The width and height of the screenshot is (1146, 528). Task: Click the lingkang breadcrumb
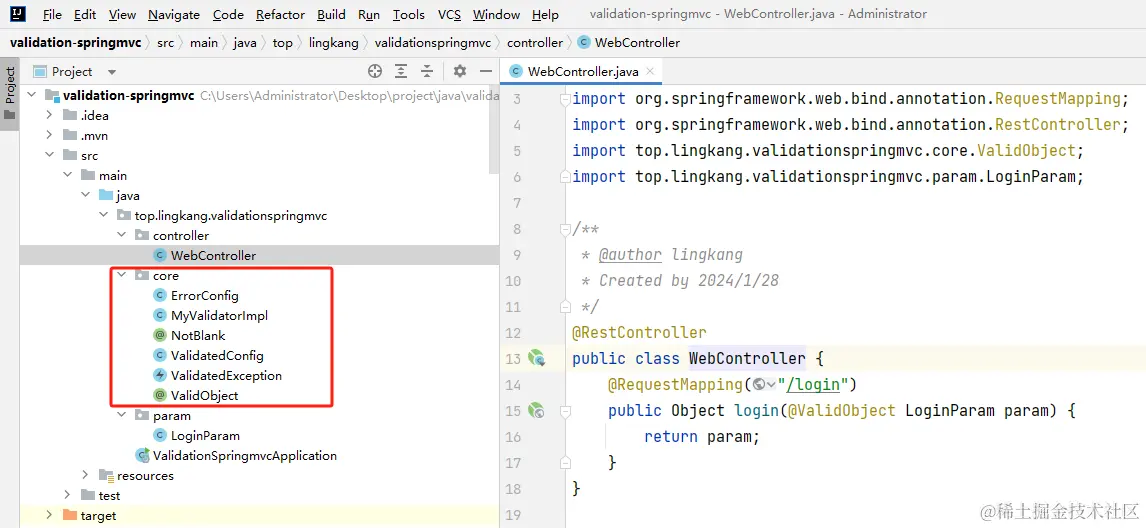pos(333,42)
